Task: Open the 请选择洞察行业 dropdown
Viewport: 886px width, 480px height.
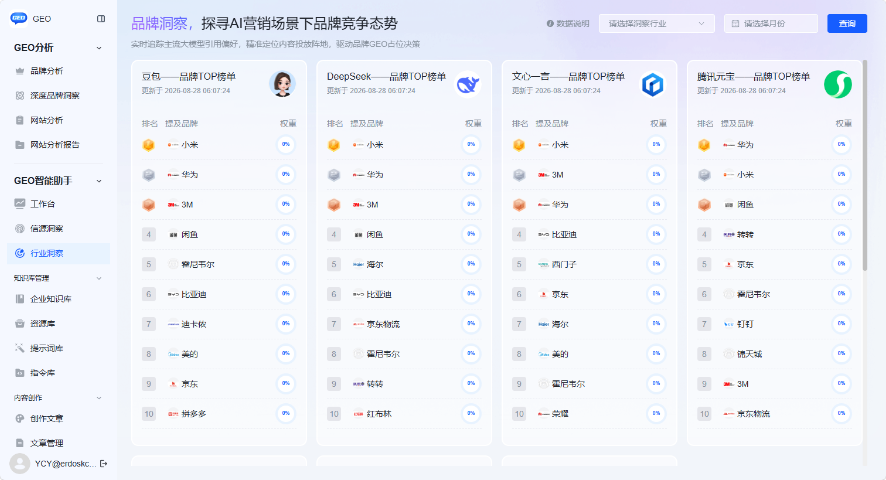Action: click(x=657, y=24)
